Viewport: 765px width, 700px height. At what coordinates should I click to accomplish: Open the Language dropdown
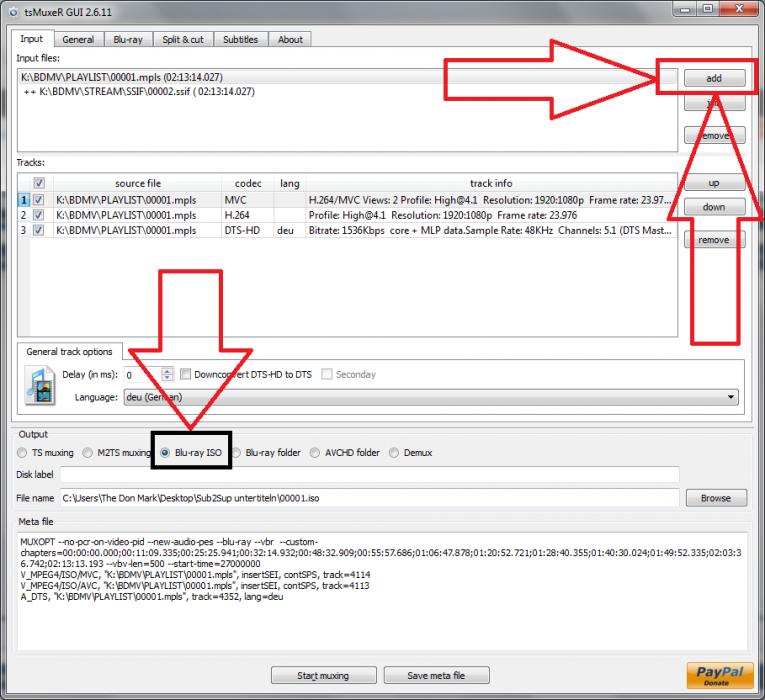(431, 397)
